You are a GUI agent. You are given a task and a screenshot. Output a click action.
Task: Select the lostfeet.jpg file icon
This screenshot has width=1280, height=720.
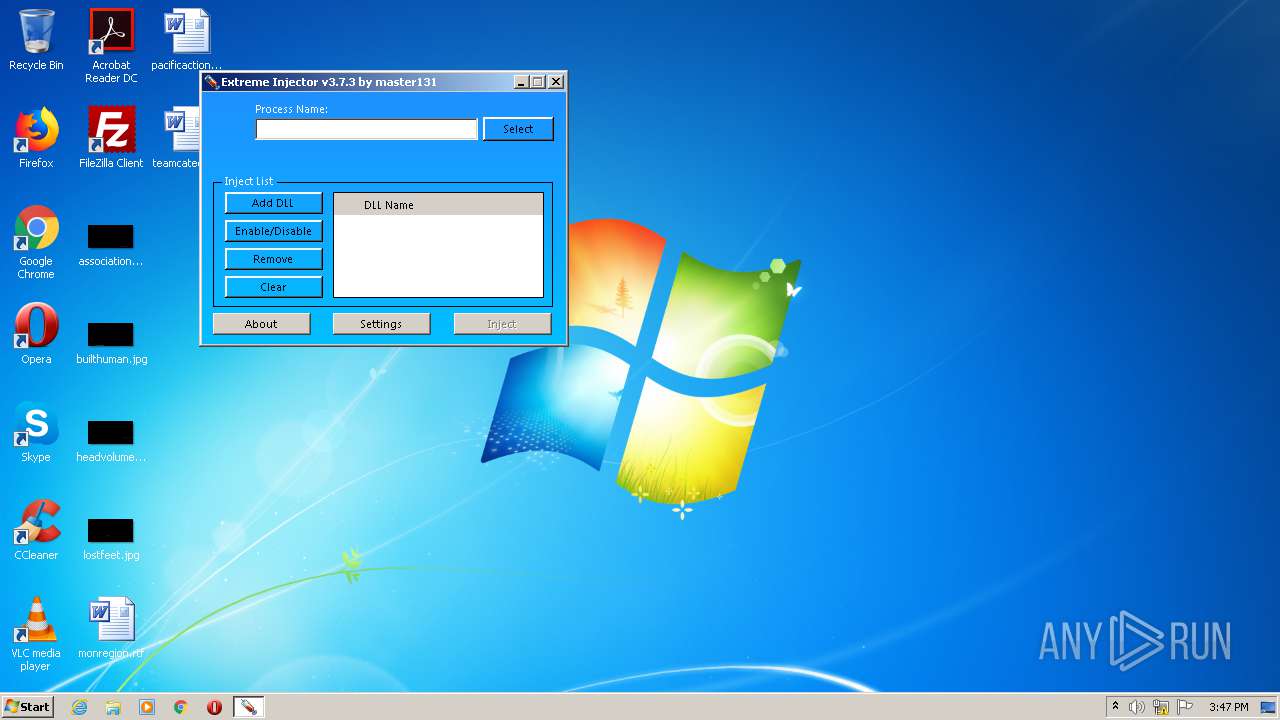111,539
